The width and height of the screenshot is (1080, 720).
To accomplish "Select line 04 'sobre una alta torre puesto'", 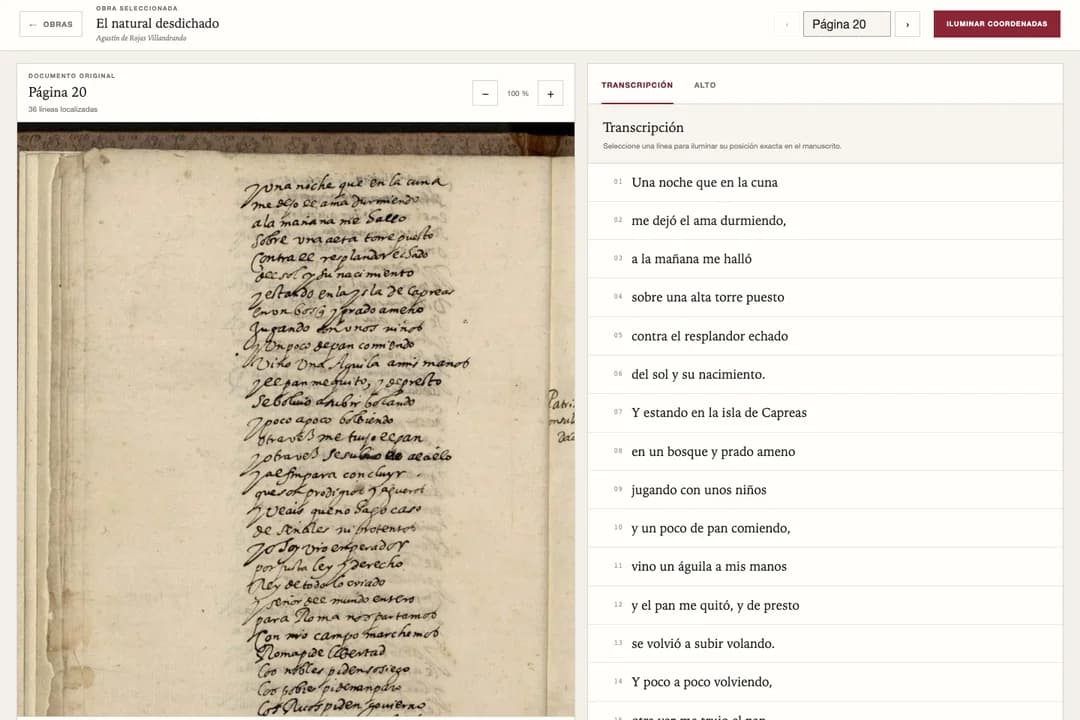I will pos(825,298).
